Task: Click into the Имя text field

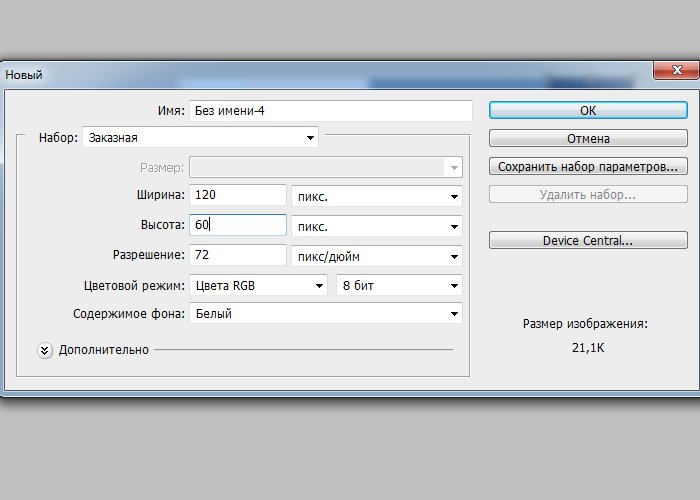Action: pos(330,110)
